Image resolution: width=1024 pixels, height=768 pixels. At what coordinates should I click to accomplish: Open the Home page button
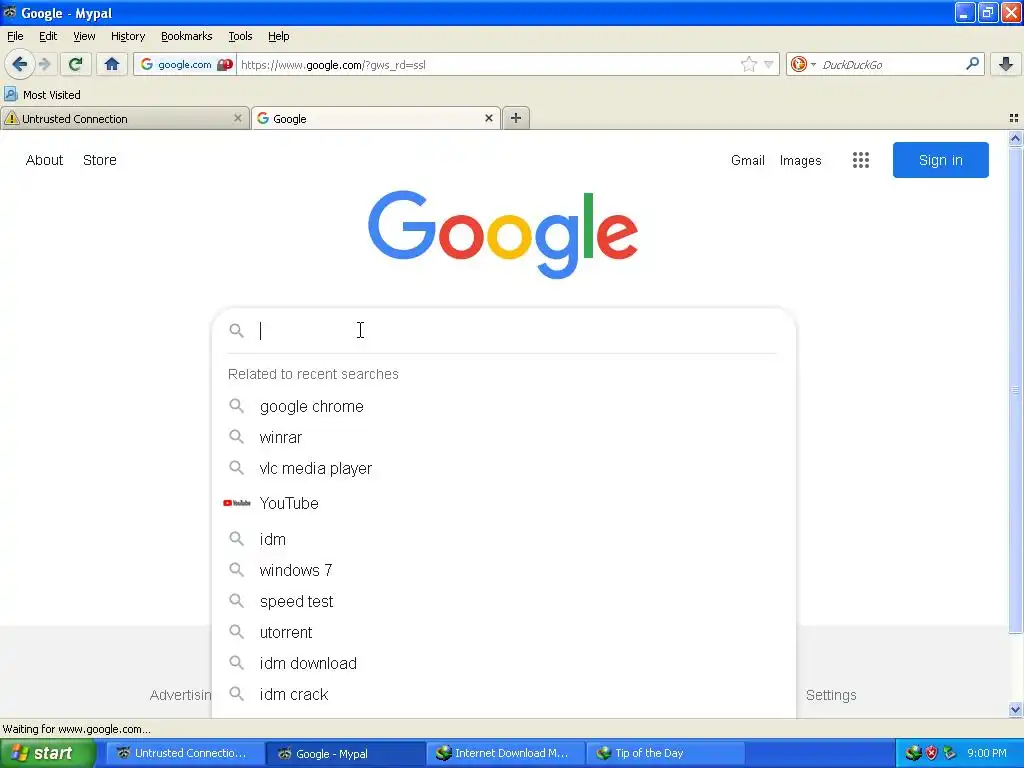coord(112,64)
